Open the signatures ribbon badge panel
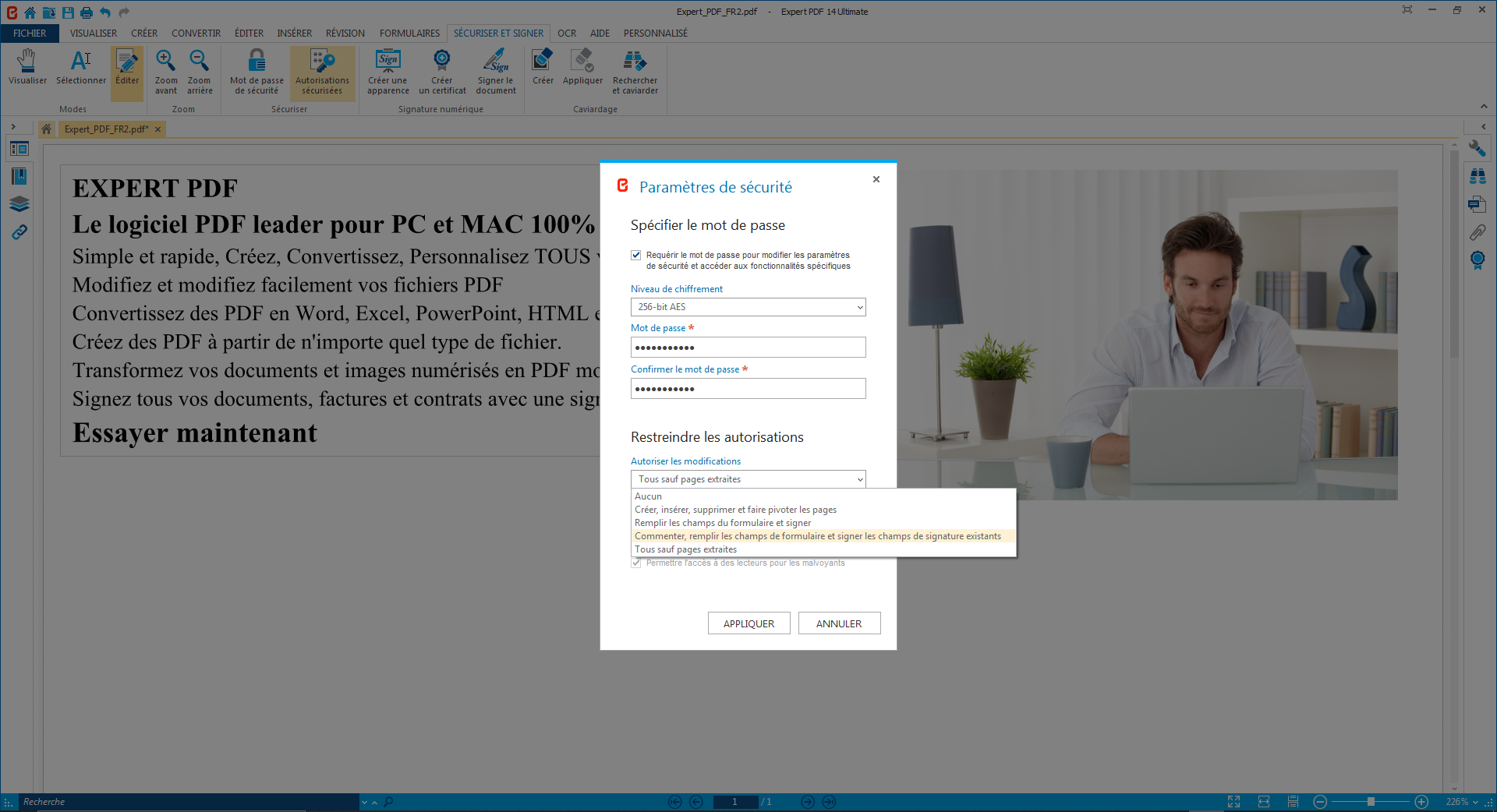This screenshot has height=812, width=1497. coord(1478,260)
